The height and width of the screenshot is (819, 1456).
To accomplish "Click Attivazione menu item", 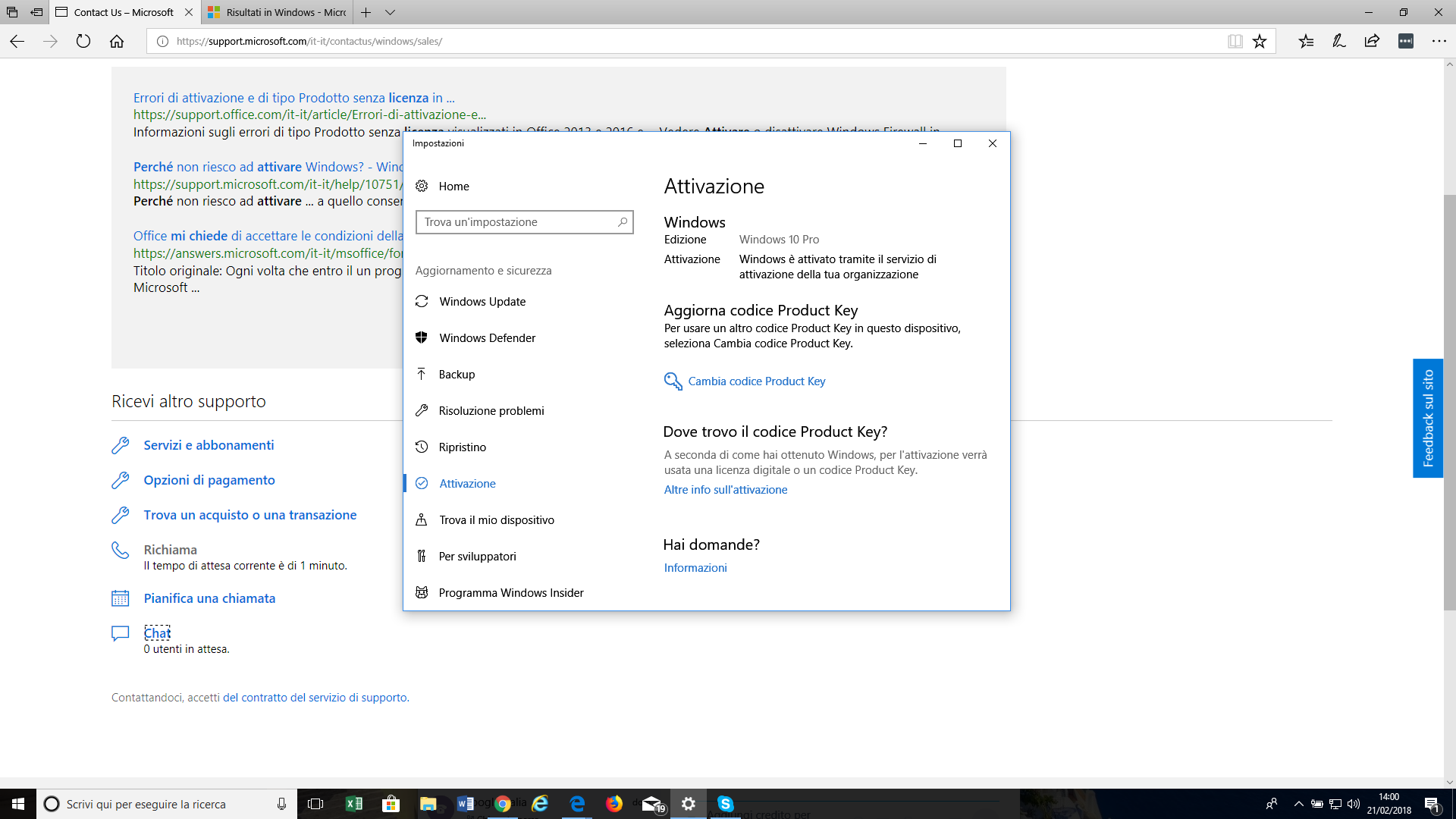I will pos(467,483).
